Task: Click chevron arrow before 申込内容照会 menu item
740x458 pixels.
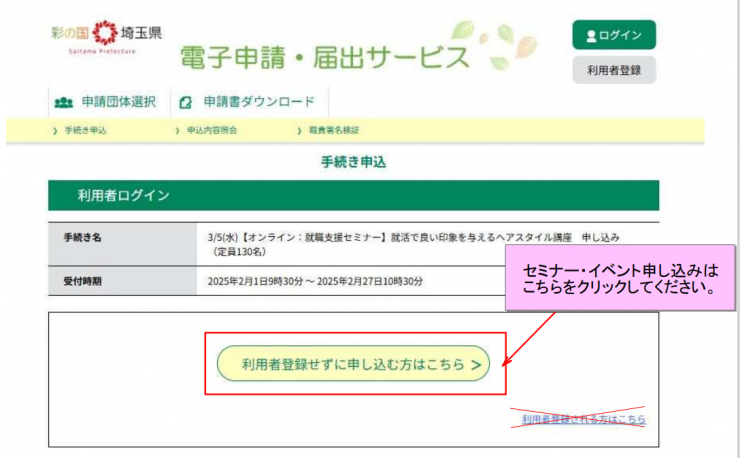Action: pos(177,131)
